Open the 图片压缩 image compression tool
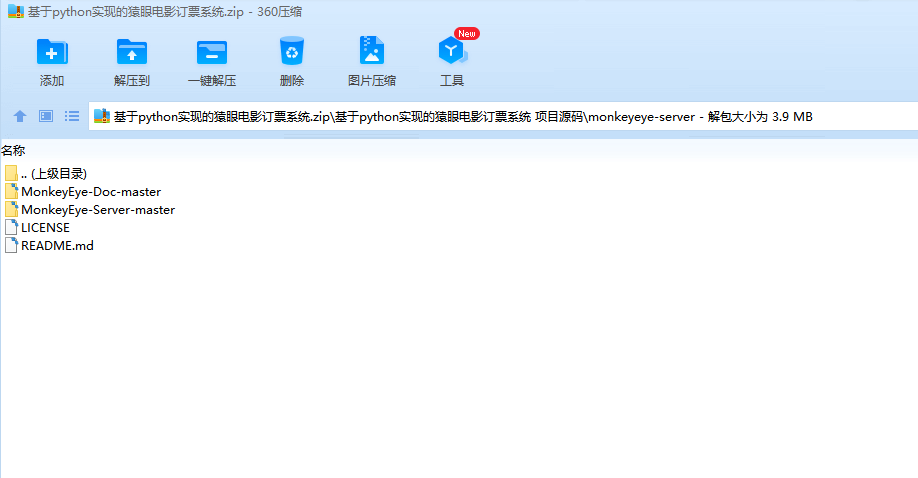This screenshot has height=478, width=918. click(x=372, y=50)
